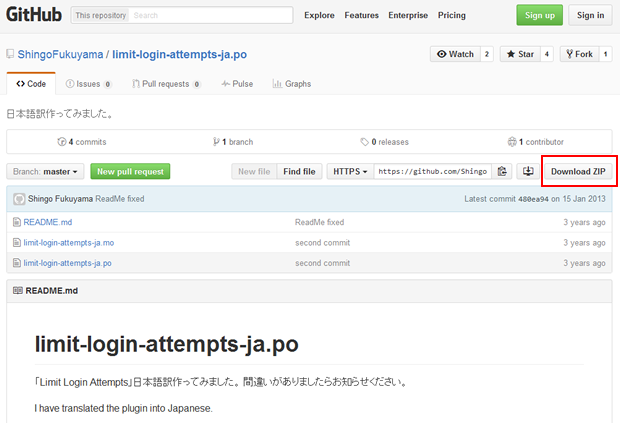Open the Pull requests tab
The height and width of the screenshot is (423, 620).
point(166,84)
